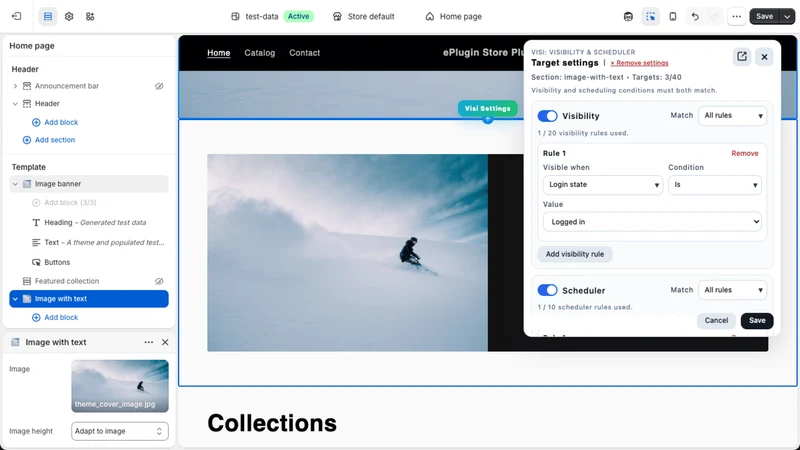Switch to the mobile preview icon
Screen dimensions: 800x450
pyautogui.click(x=673, y=16)
